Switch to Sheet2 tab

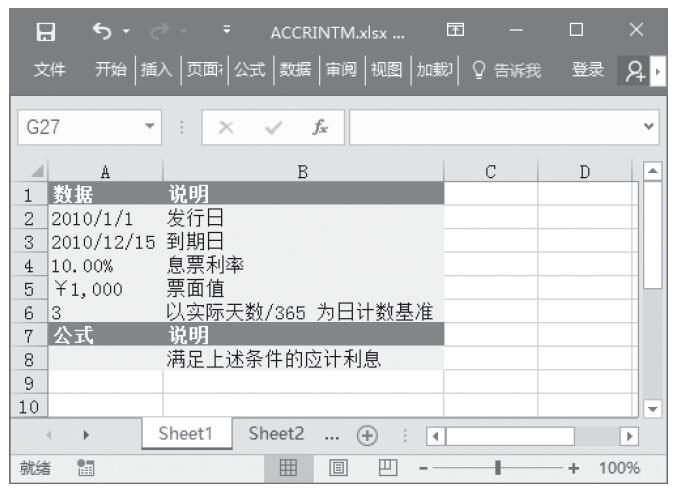tap(276, 434)
